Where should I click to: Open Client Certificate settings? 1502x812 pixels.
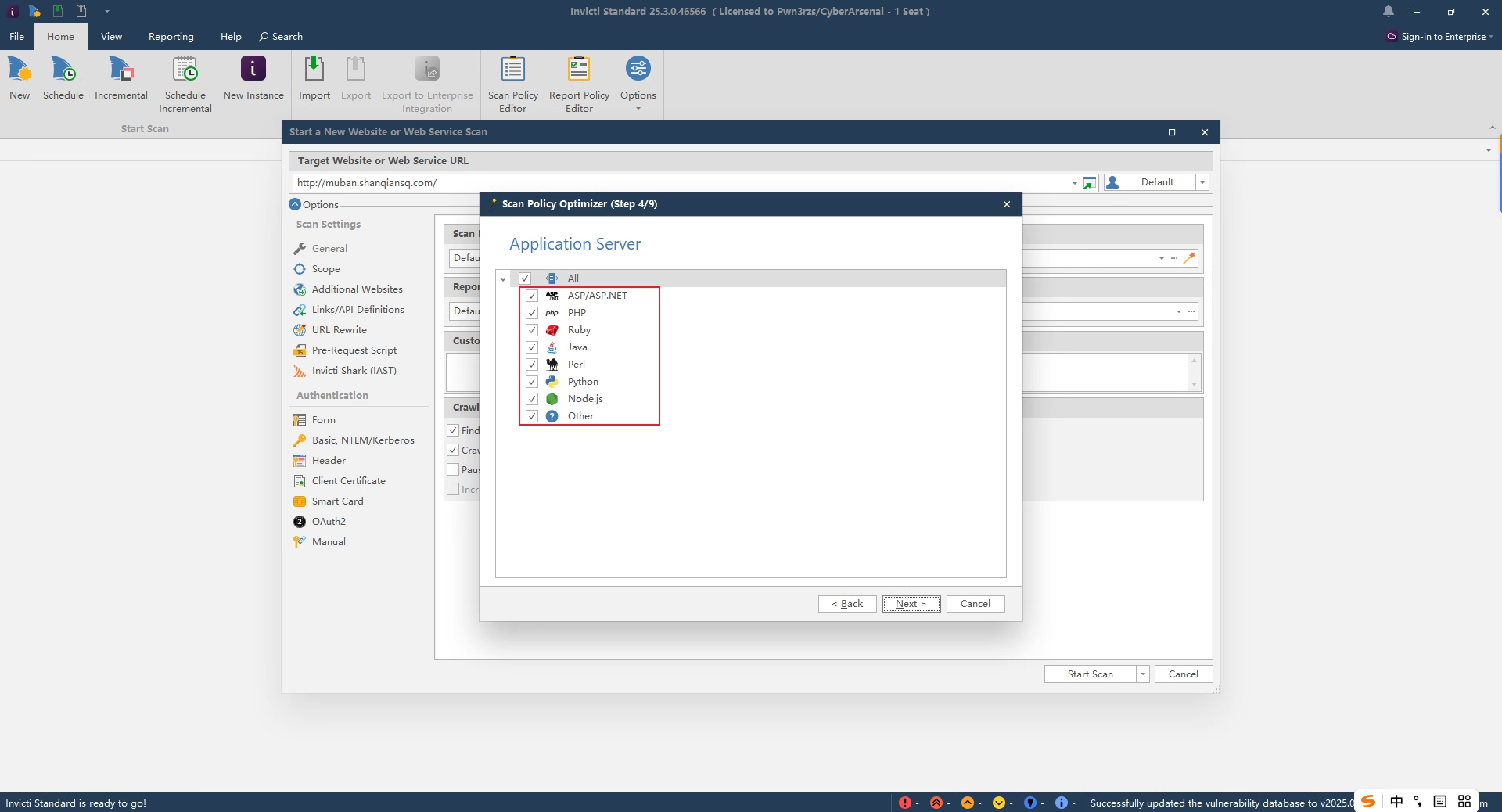[x=349, y=481]
